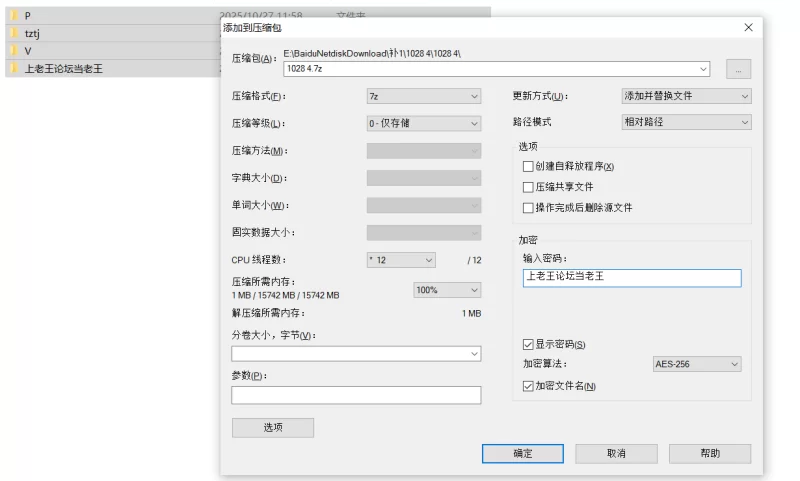This screenshot has width=800, height=481.
Task: Open the 压缩等级 dropdown showing 仅存储
Action: [x=423, y=123]
